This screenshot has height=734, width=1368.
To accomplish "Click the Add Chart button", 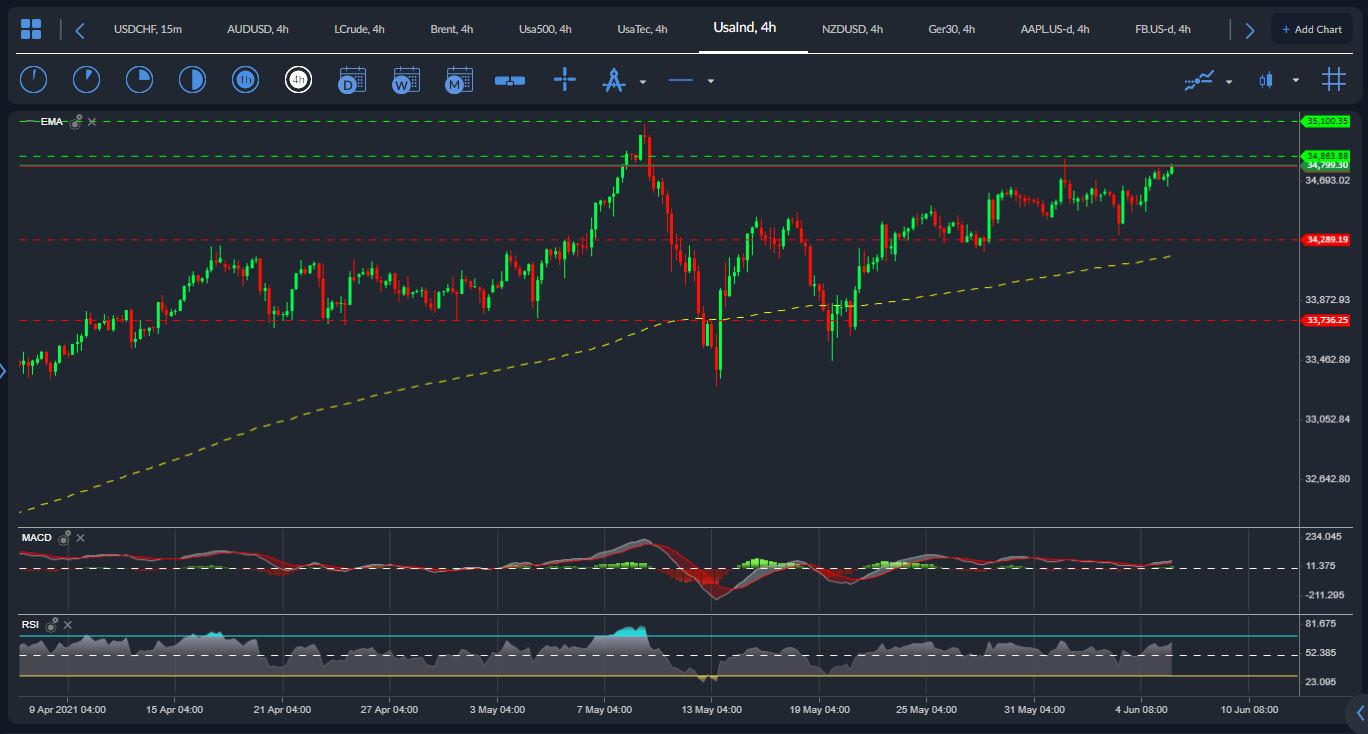I will pyautogui.click(x=1311, y=29).
